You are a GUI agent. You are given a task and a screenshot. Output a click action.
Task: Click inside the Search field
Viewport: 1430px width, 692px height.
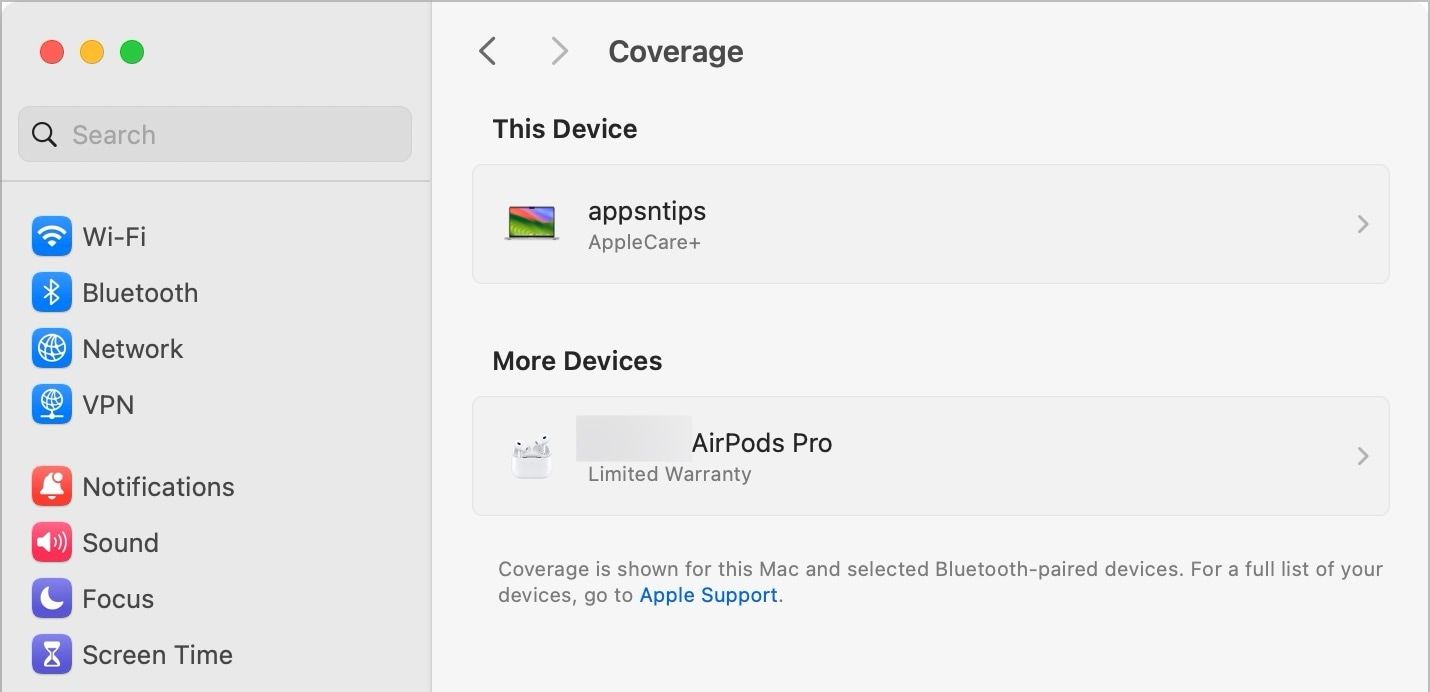[x=214, y=133]
